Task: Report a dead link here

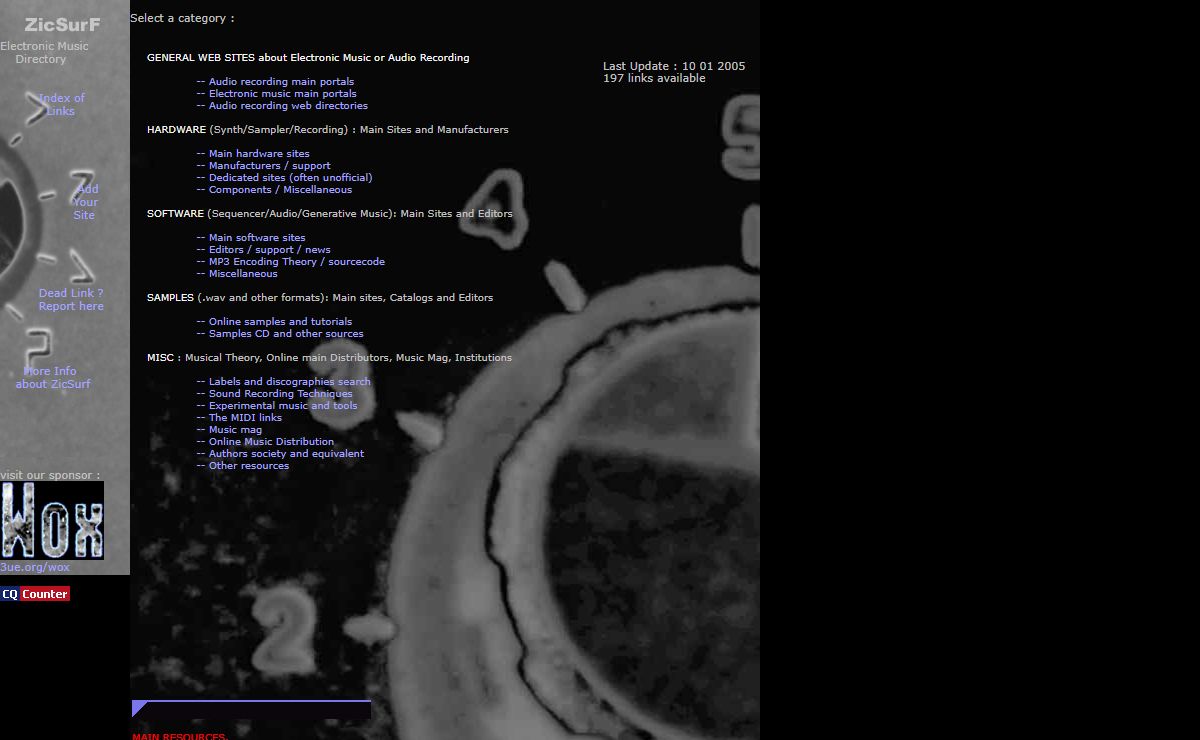Action: [71, 300]
